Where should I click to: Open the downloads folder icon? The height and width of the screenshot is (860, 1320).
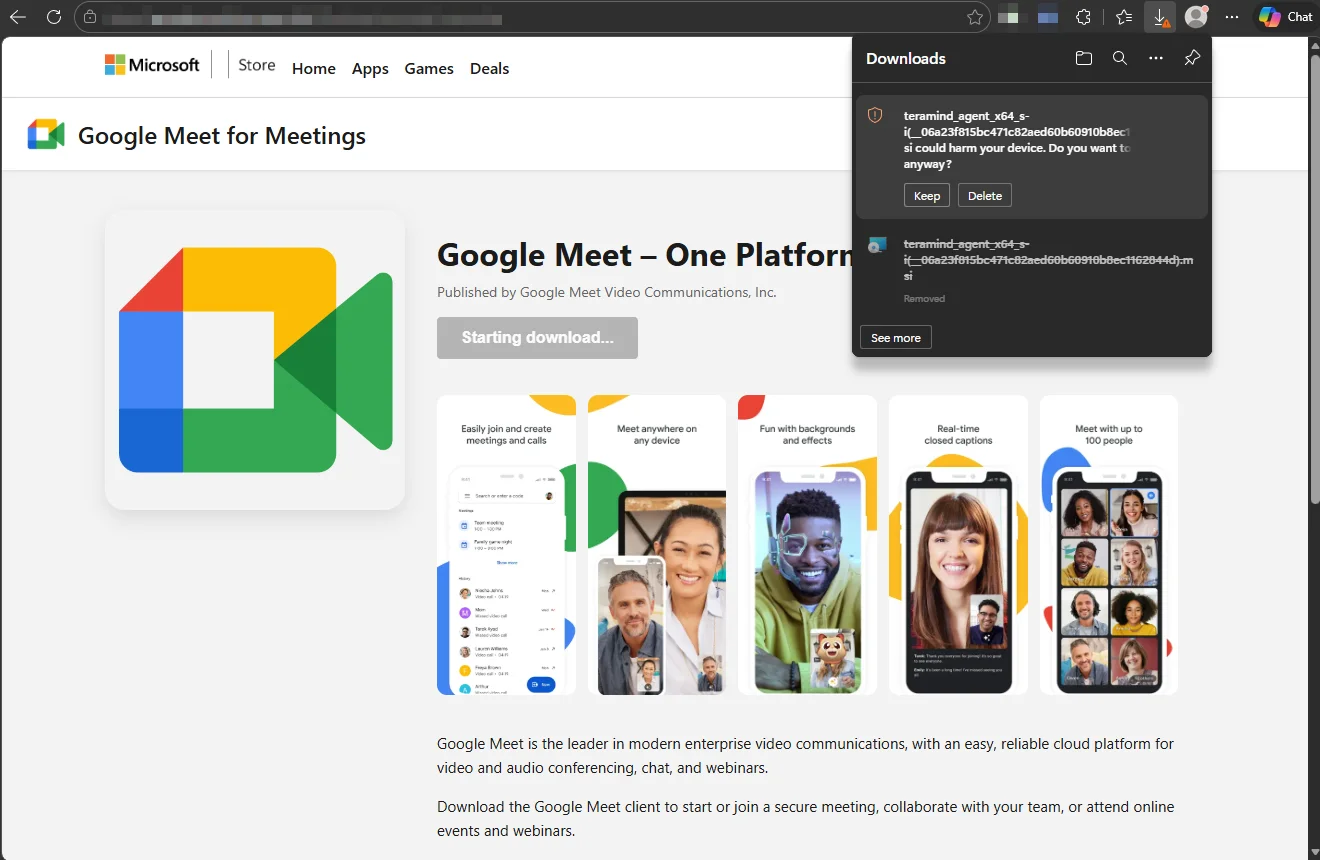[x=1083, y=58]
